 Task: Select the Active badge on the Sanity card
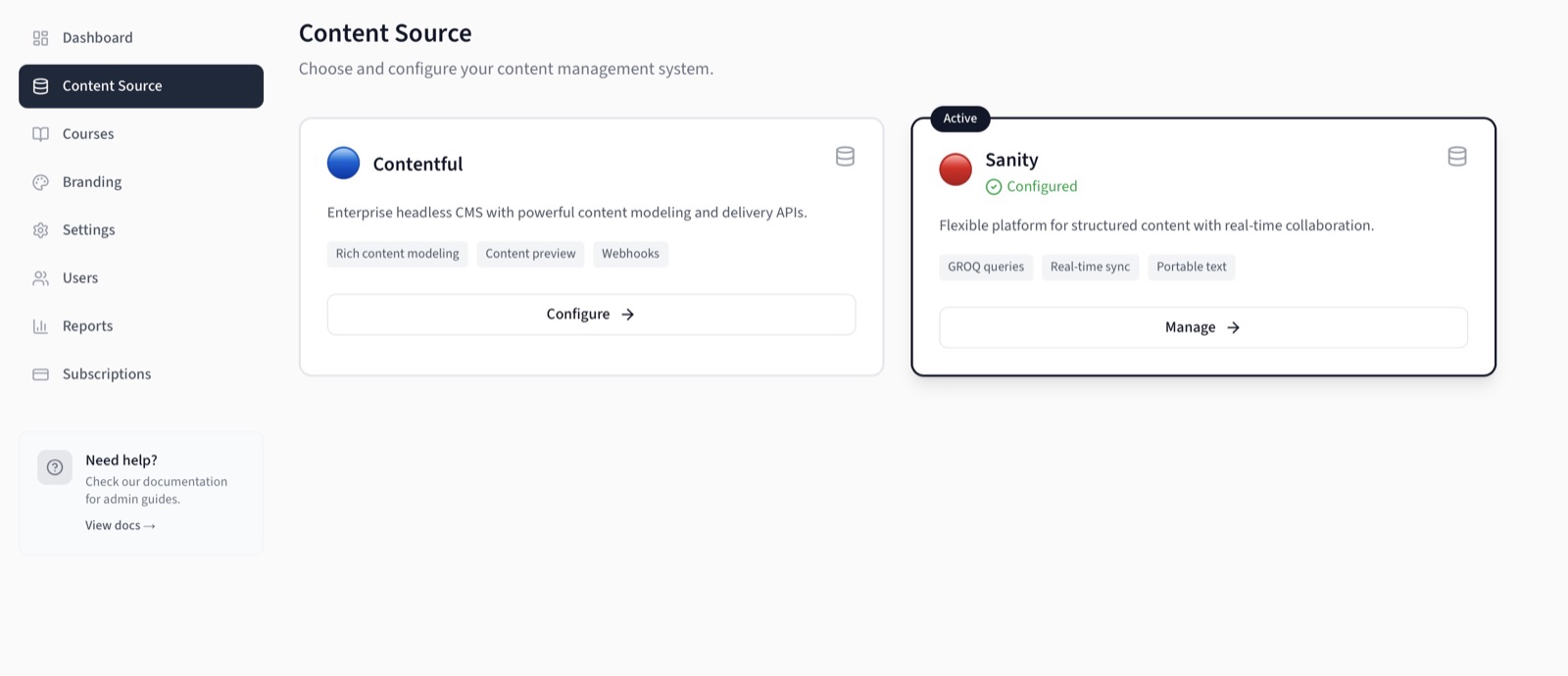pos(958,119)
